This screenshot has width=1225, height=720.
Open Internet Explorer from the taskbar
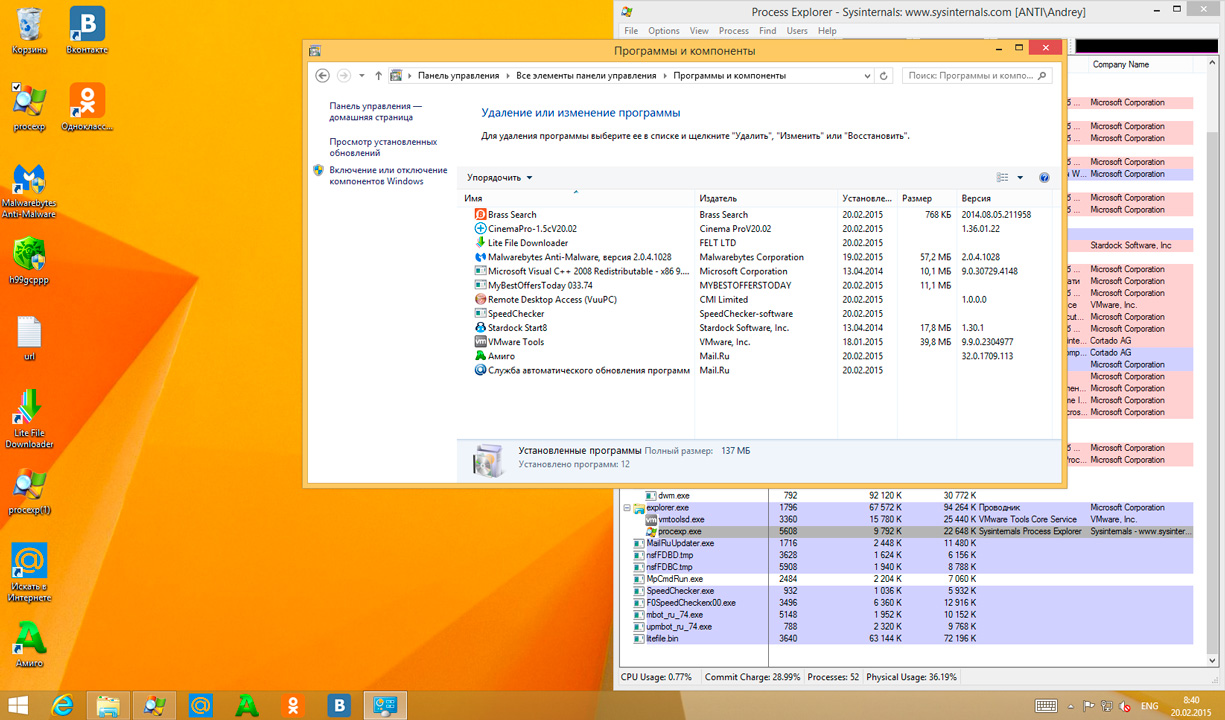point(62,706)
